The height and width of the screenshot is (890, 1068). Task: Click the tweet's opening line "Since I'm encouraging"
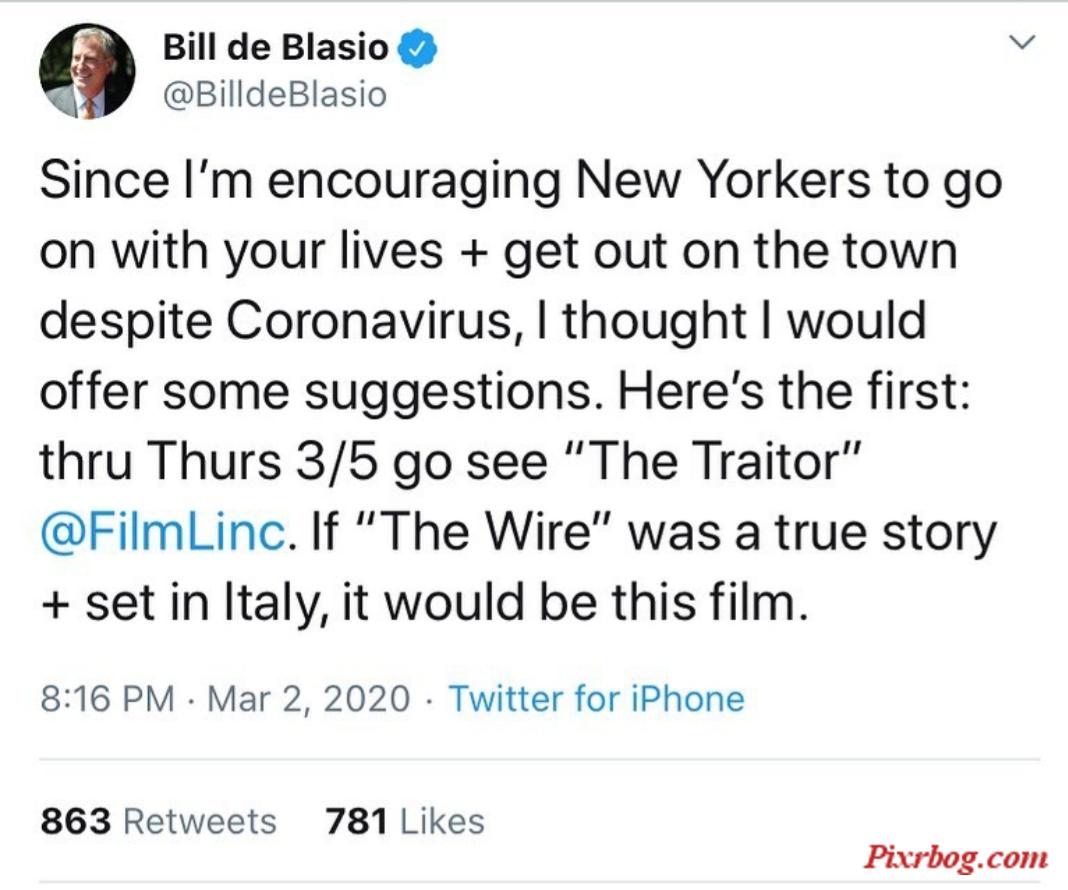[x=300, y=181]
